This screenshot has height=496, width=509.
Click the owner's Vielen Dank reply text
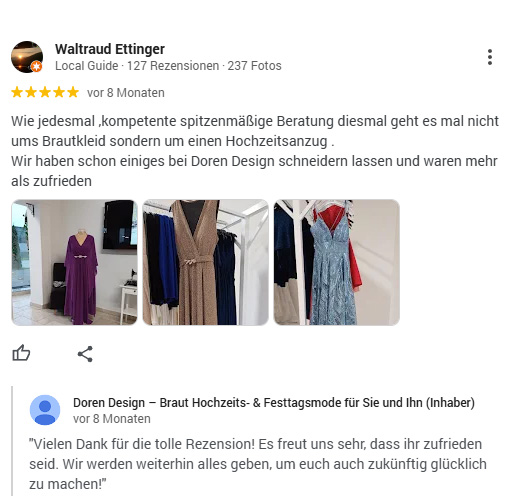[x=258, y=464]
